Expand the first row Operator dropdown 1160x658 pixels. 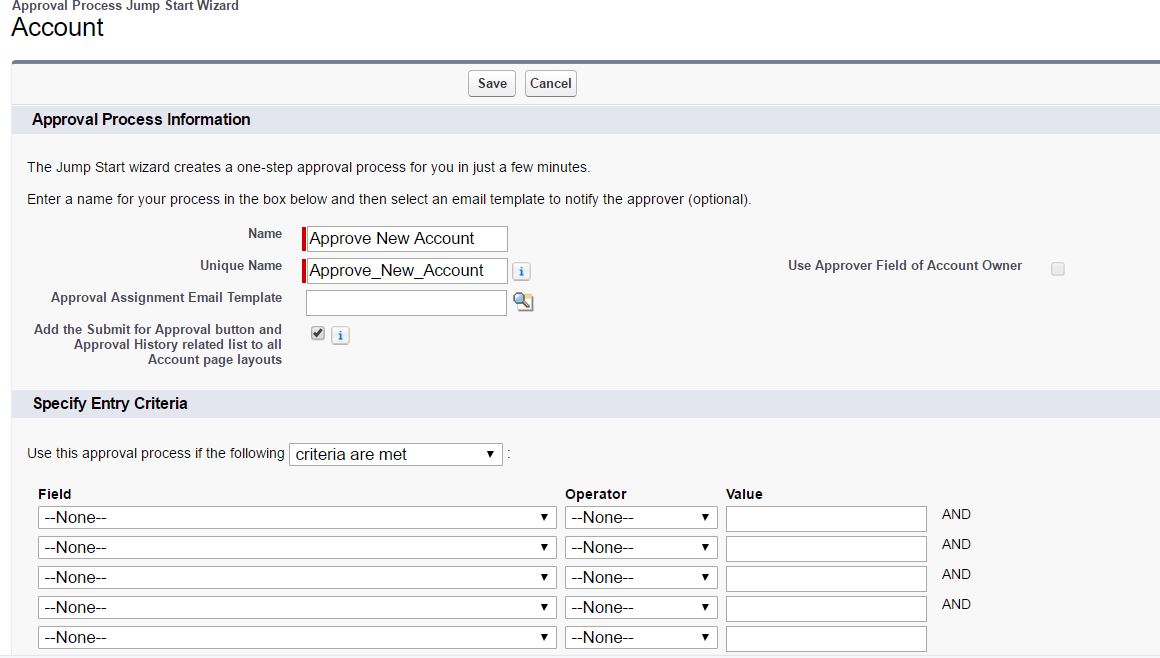[640, 518]
